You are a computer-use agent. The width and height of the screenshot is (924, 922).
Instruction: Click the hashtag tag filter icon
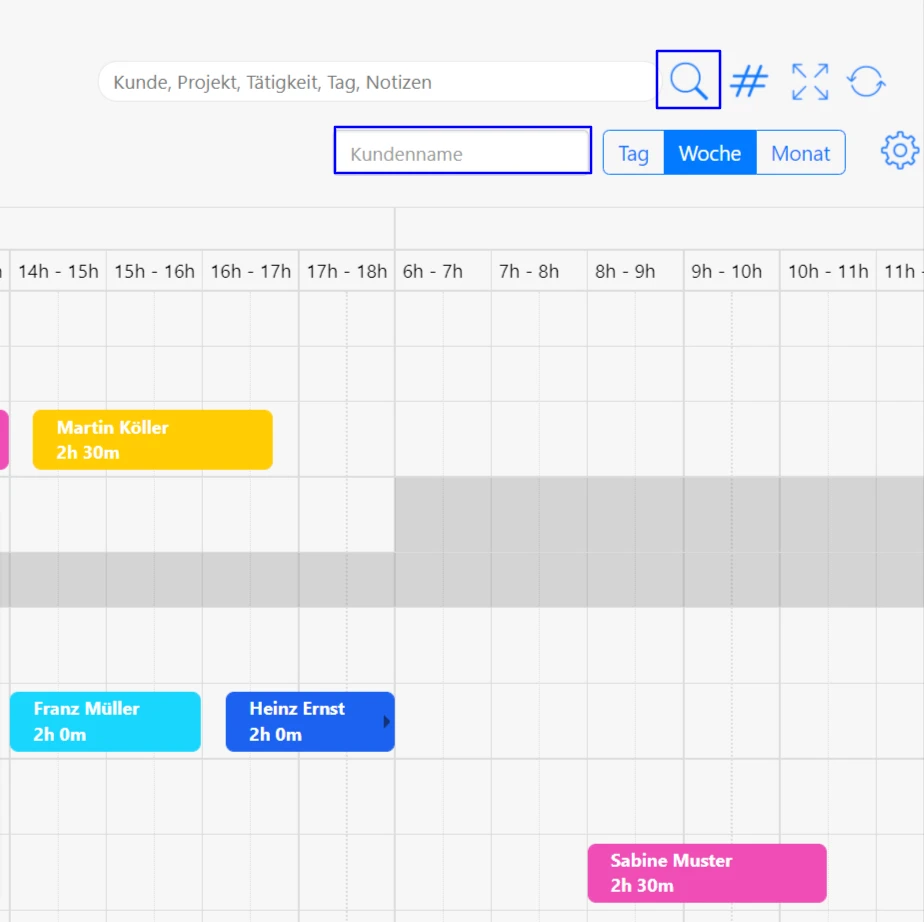(x=749, y=81)
